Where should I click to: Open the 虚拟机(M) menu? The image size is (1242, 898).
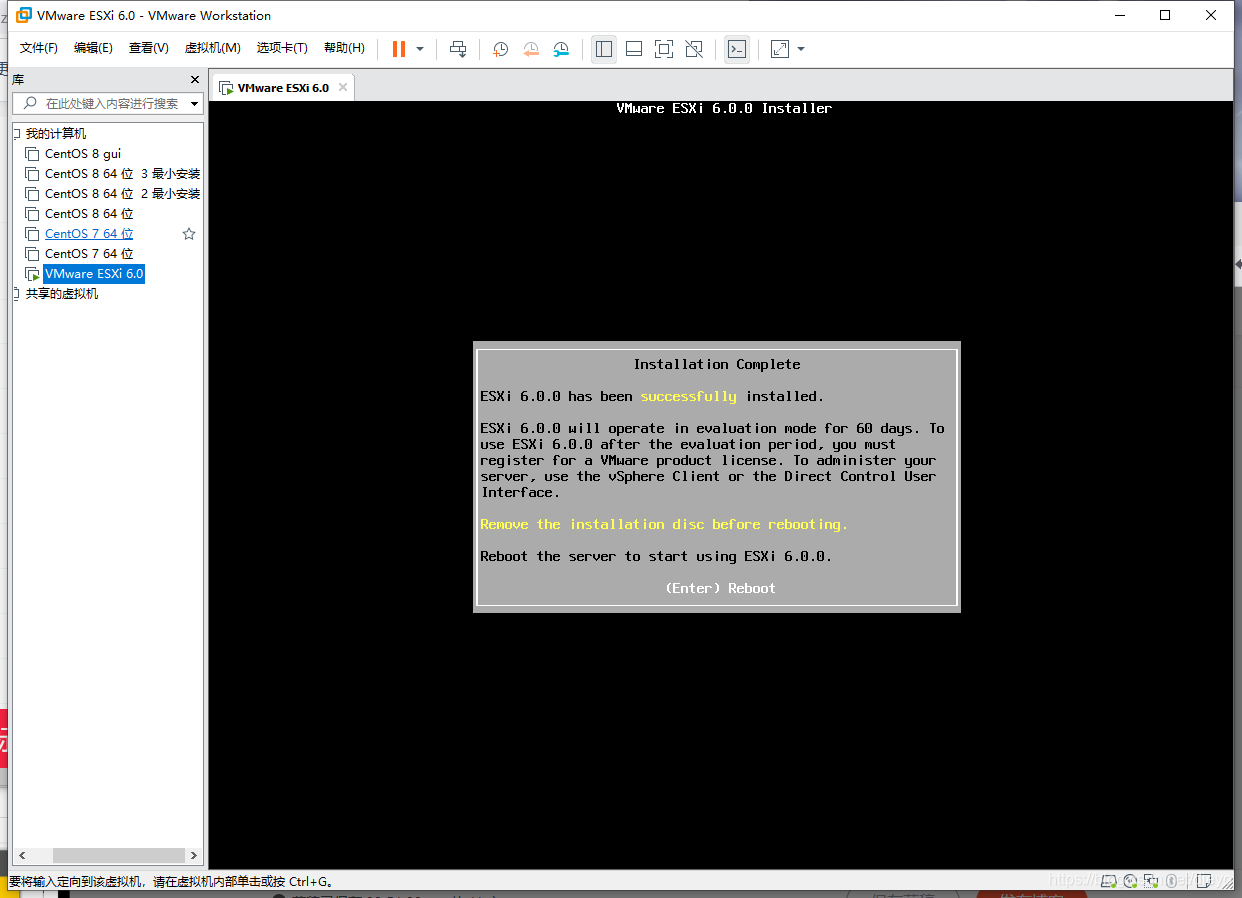click(x=212, y=48)
